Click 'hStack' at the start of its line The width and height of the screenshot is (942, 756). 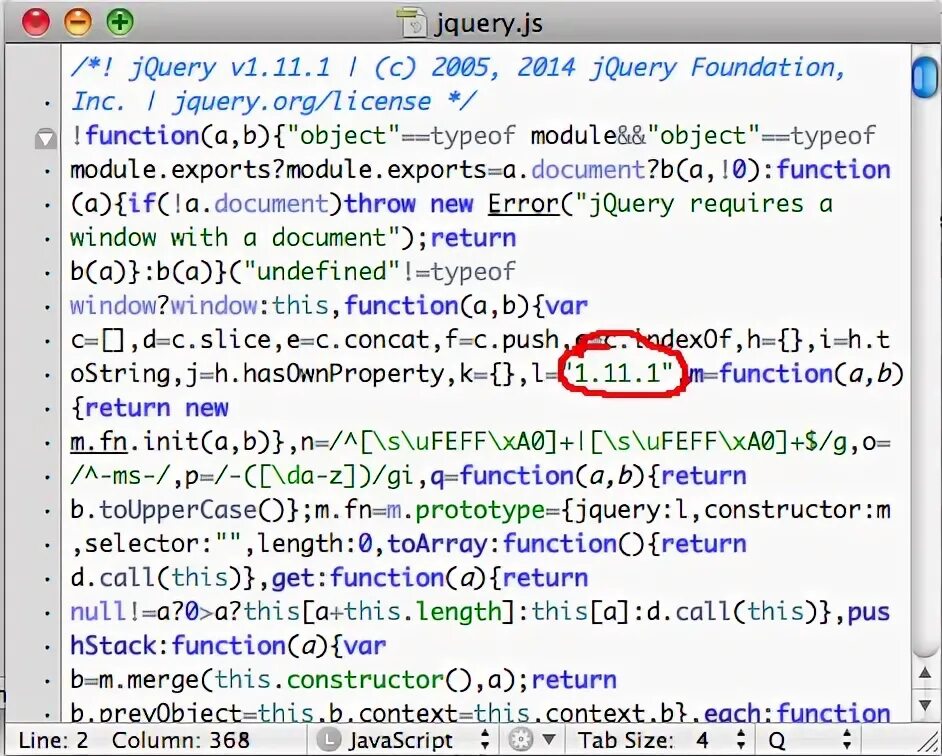[x=113, y=646]
